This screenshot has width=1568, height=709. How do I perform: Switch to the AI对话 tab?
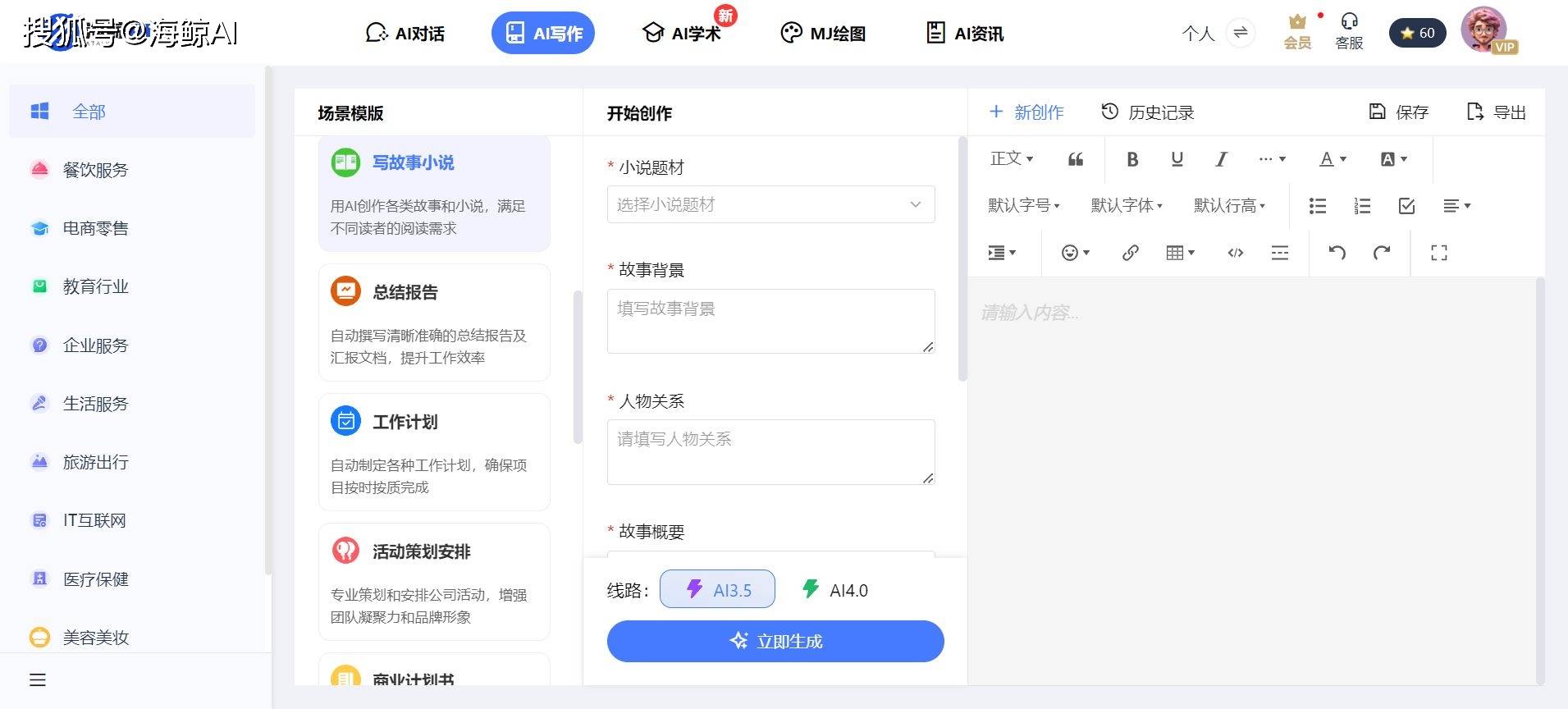pos(405,34)
